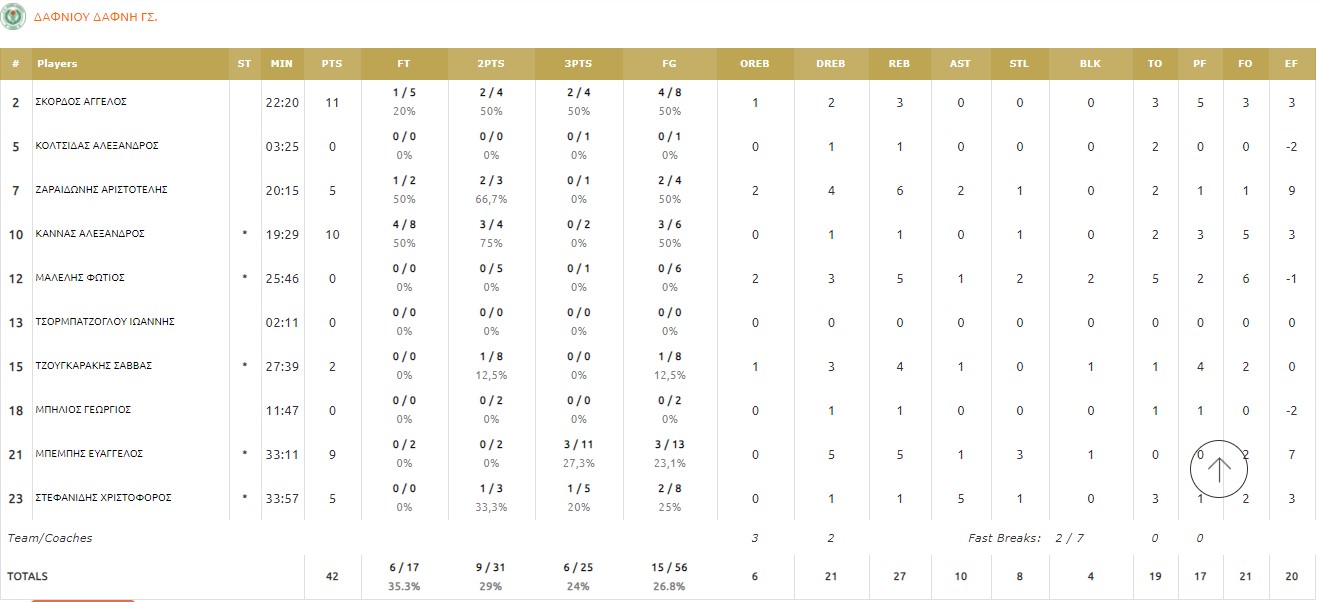Image resolution: width=1319 pixels, height=602 pixels.
Task: Select player ΚΑΝΝΑΣ ΑΛΕΞΑΝΔΡΟΣ
Action: pyautogui.click(x=90, y=234)
